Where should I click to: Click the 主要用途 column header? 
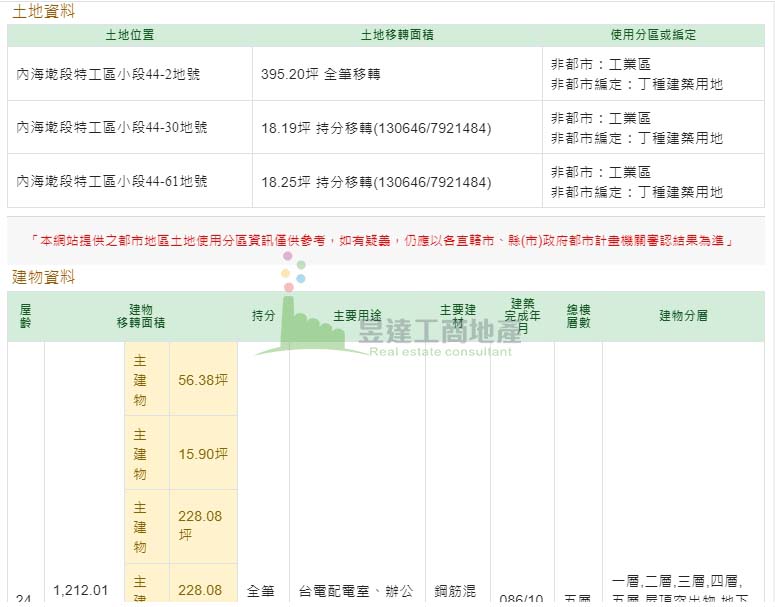tap(357, 315)
